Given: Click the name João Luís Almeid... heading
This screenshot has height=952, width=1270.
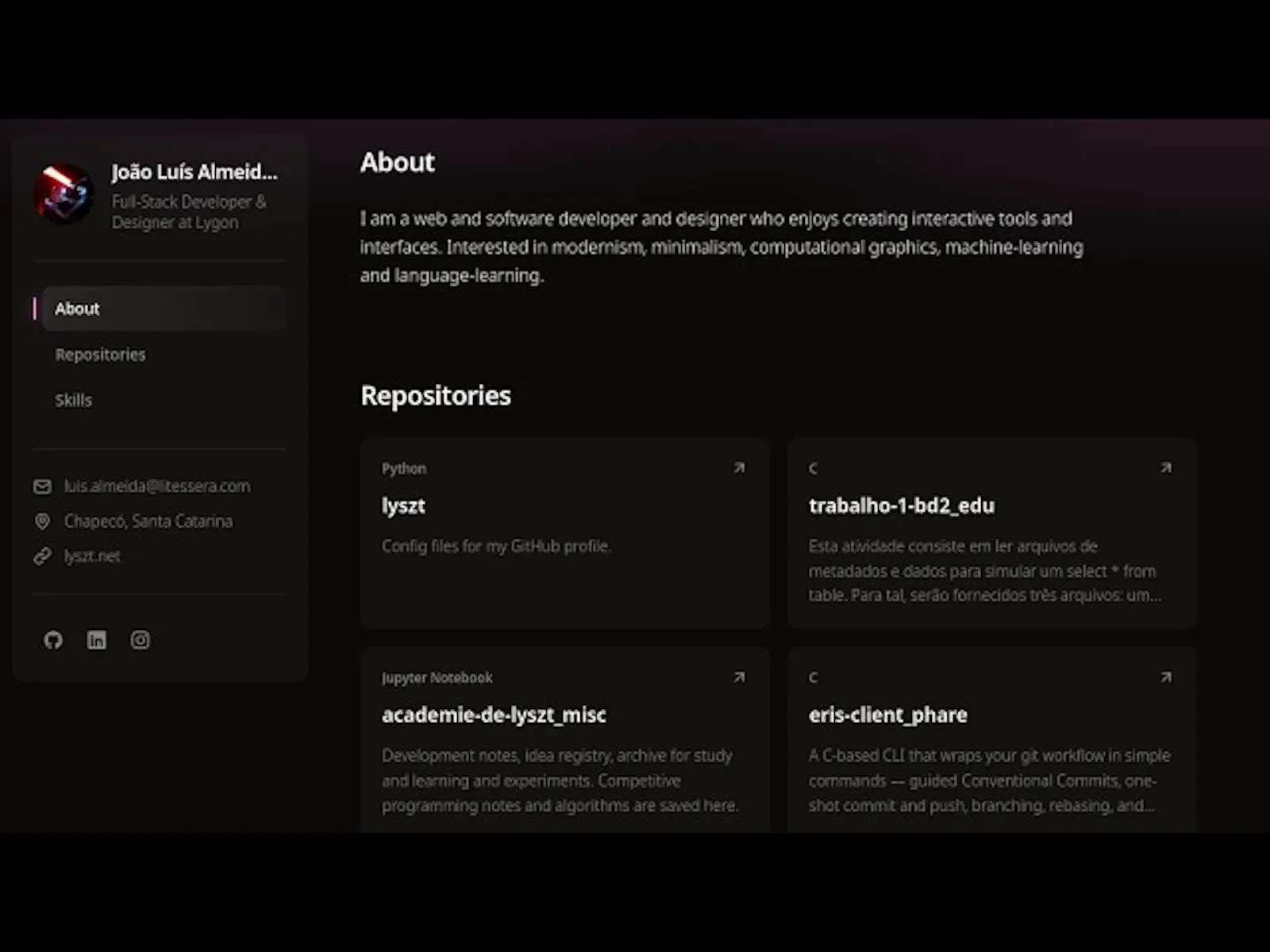Looking at the screenshot, I should tap(194, 172).
